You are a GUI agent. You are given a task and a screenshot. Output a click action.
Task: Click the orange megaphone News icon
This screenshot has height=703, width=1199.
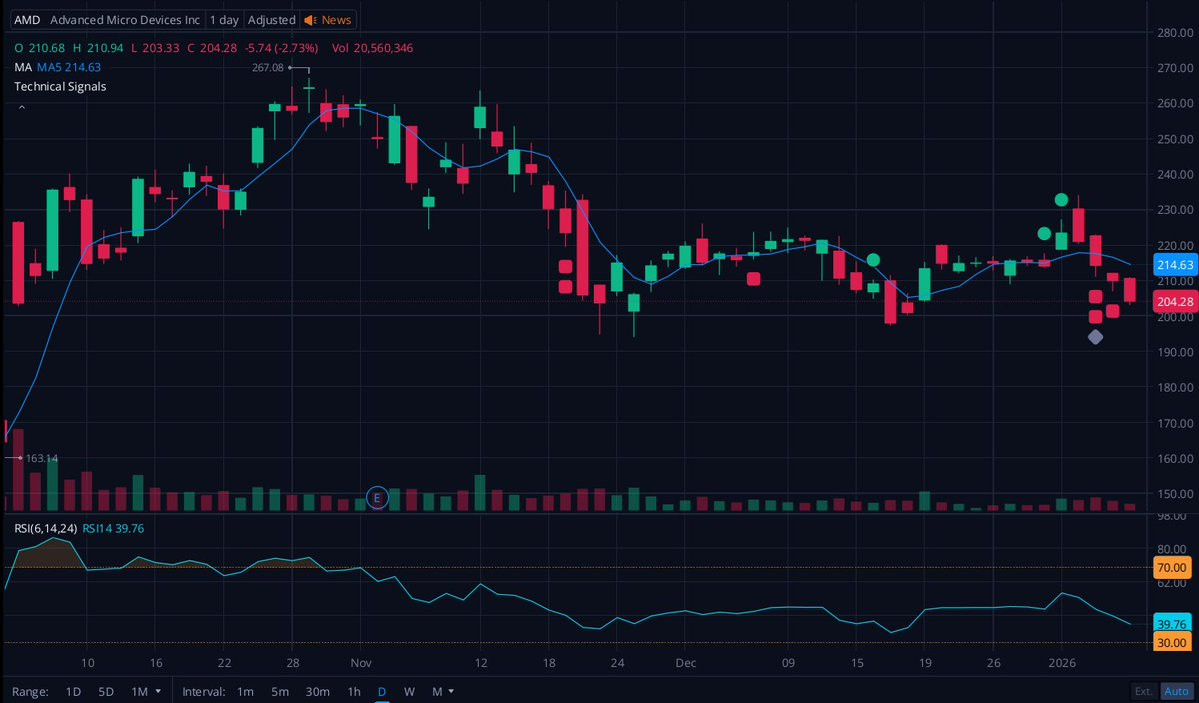(x=310, y=20)
